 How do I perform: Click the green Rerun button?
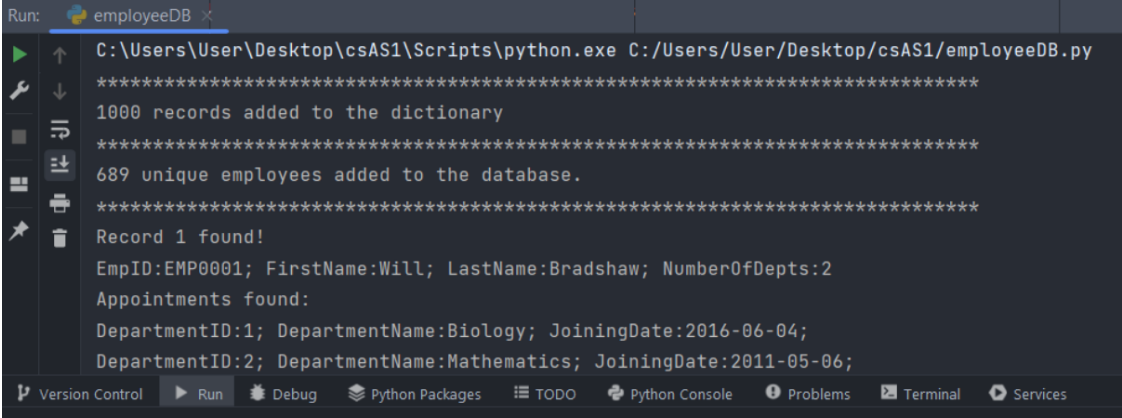pyautogui.click(x=18, y=54)
